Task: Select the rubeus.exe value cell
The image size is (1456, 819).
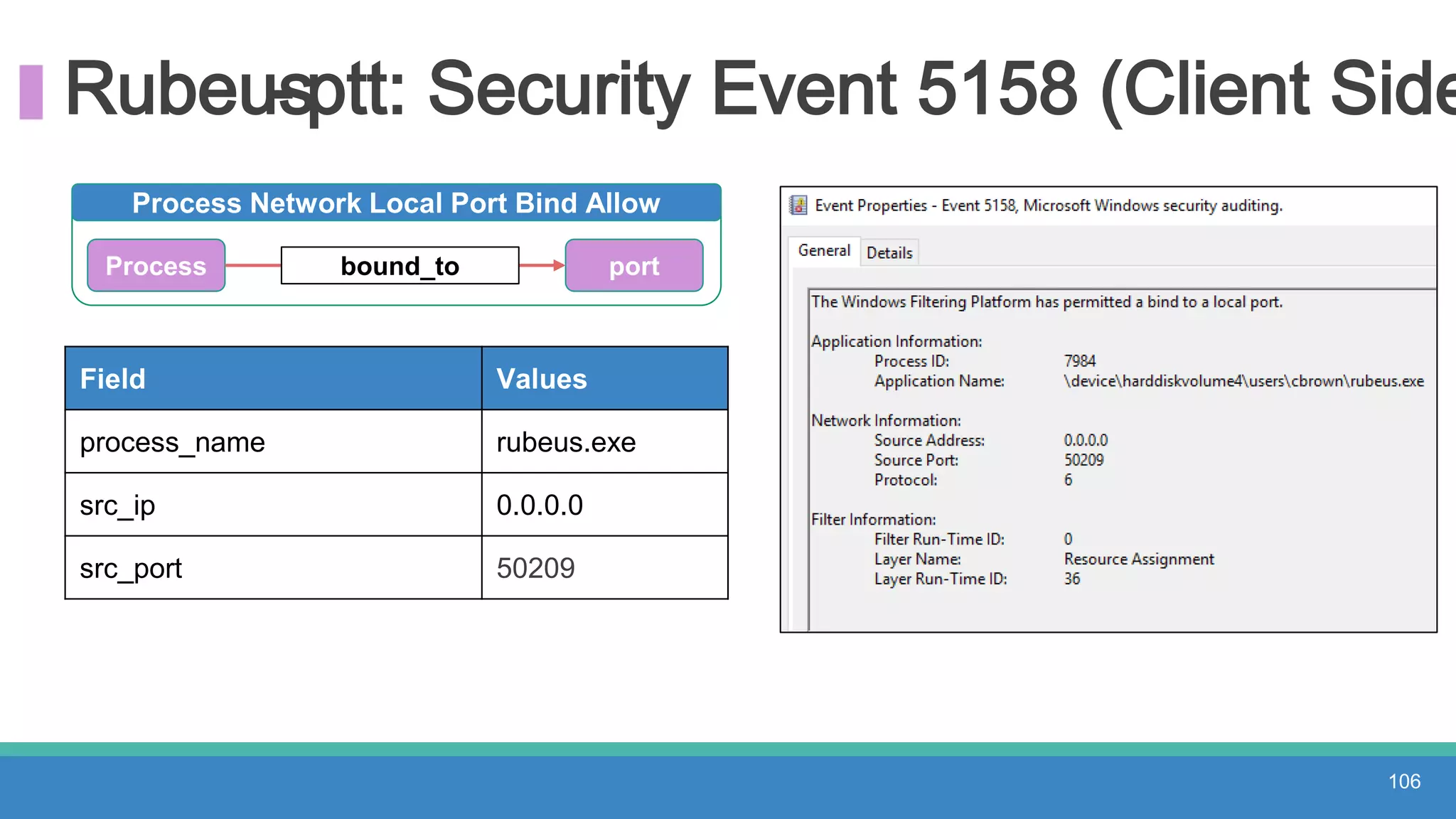Action: (x=605, y=441)
